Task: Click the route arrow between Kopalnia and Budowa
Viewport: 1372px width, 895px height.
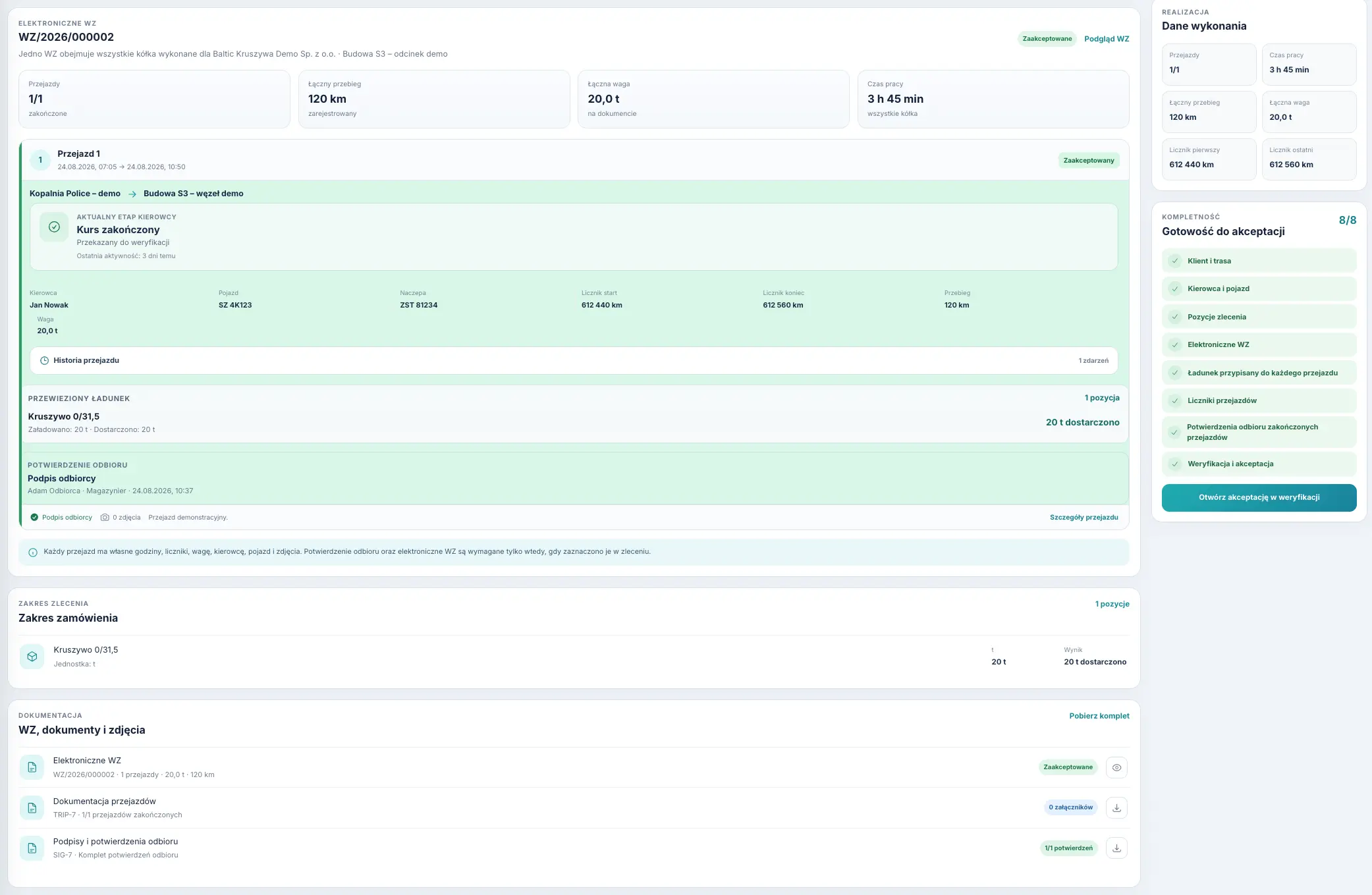Action: pos(132,194)
